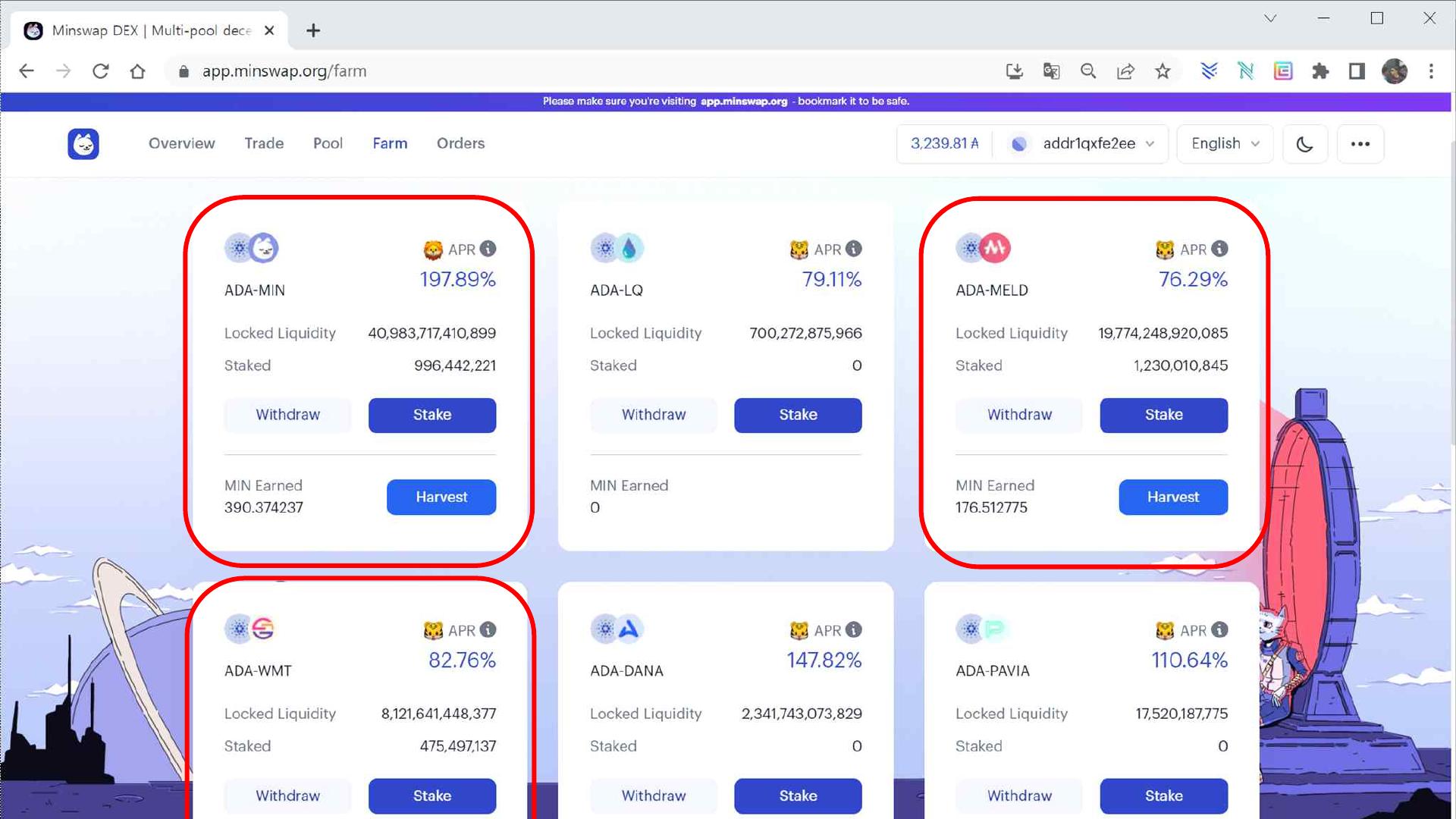
Task: Click the ADA-PAVIA token pair icon
Action: [x=981, y=629]
